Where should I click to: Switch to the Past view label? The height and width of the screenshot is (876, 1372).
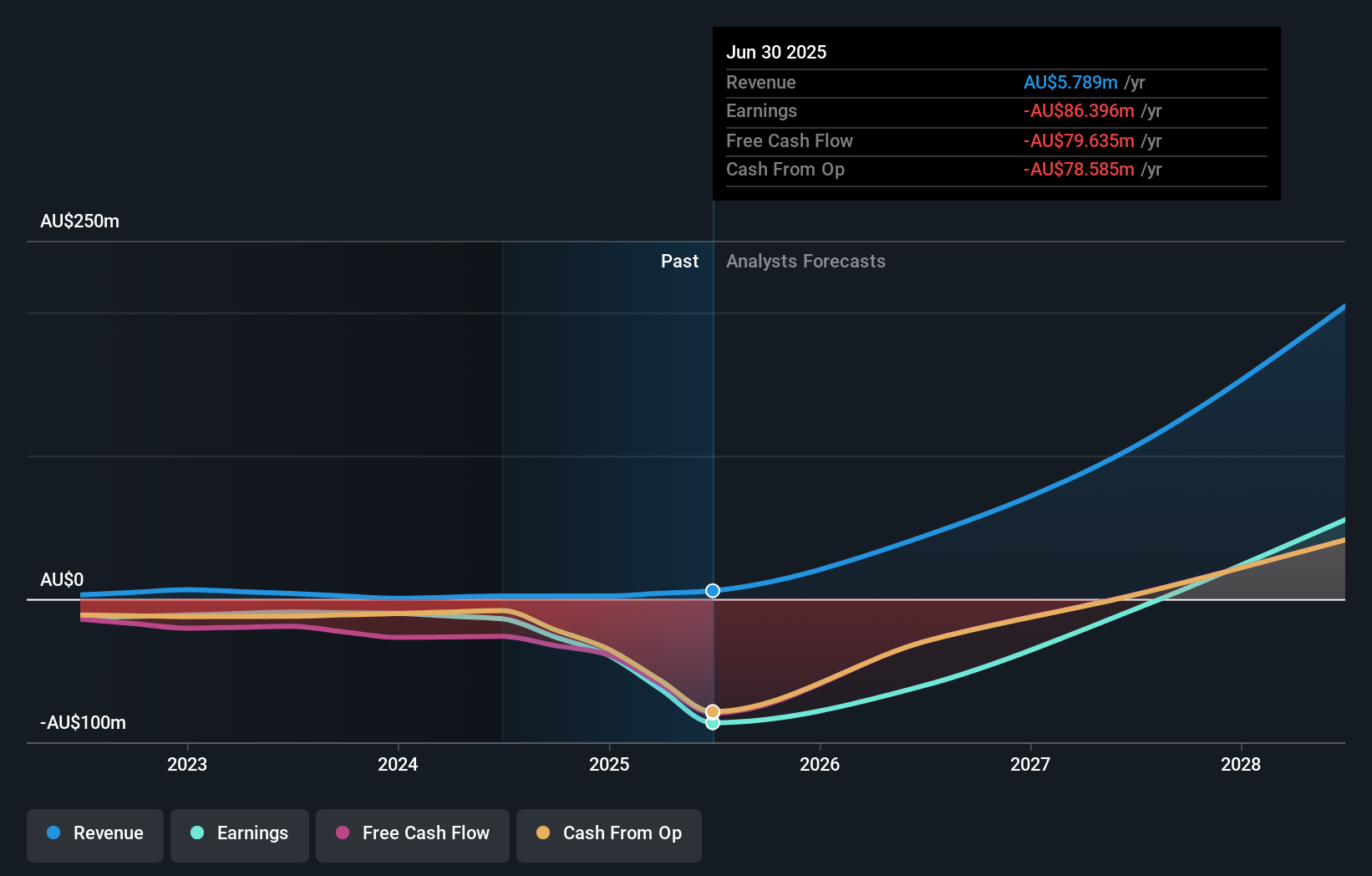point(679,261)
